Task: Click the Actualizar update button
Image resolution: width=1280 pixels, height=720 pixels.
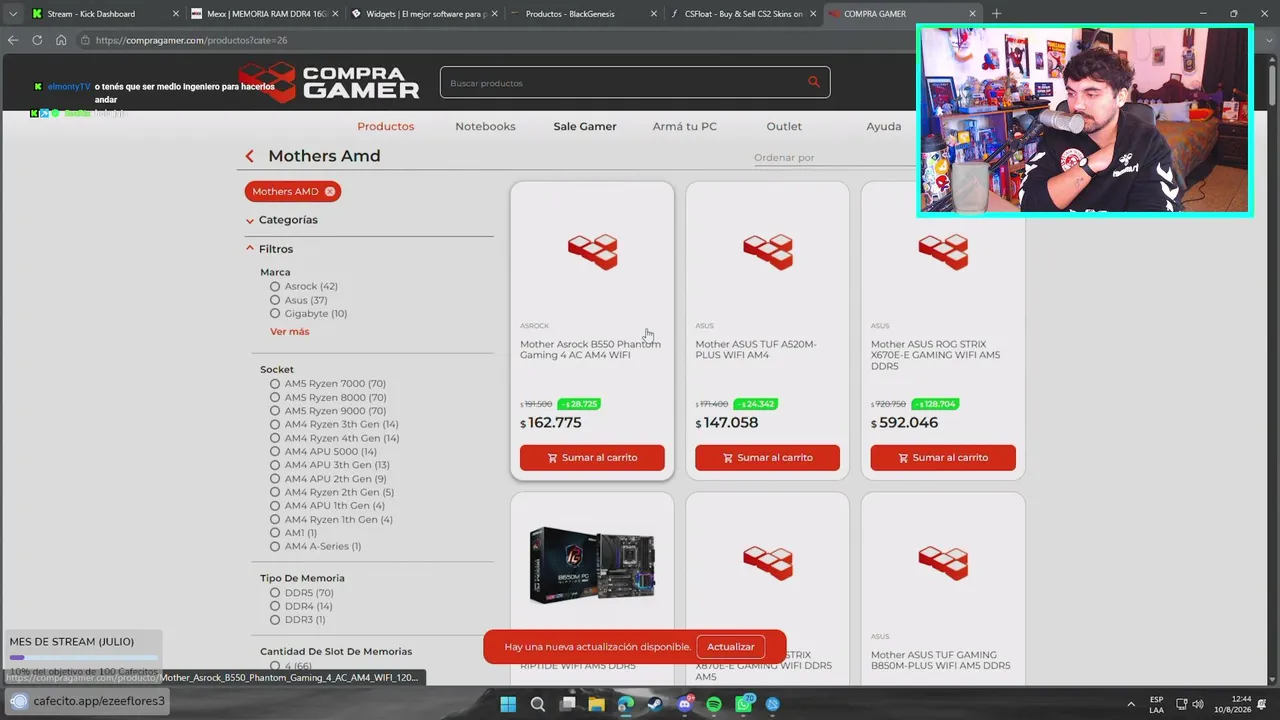Action: pyautogui.click(x=731, y=647)
